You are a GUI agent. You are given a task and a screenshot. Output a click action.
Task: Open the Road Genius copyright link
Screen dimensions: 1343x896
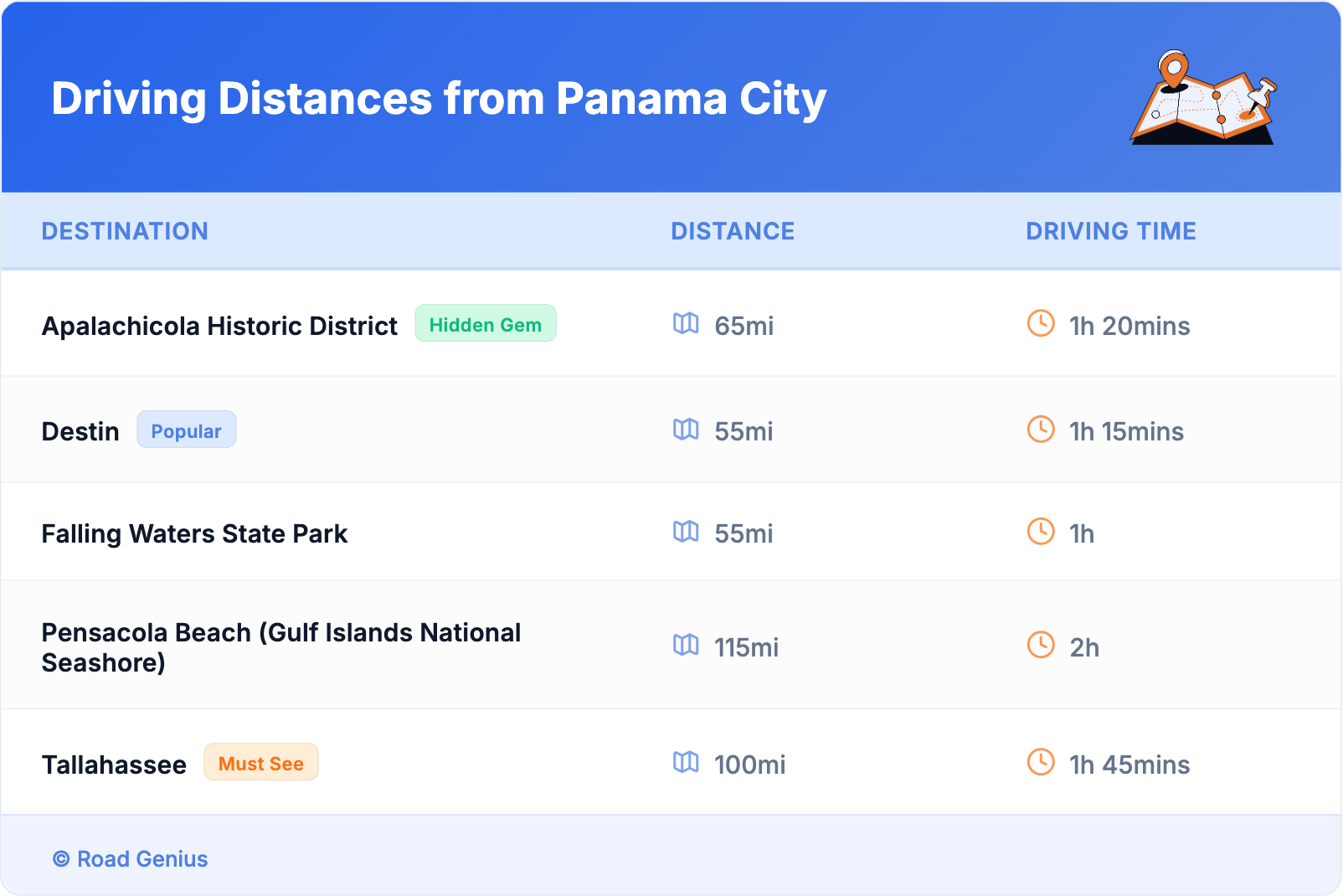(x=131, y=859)
